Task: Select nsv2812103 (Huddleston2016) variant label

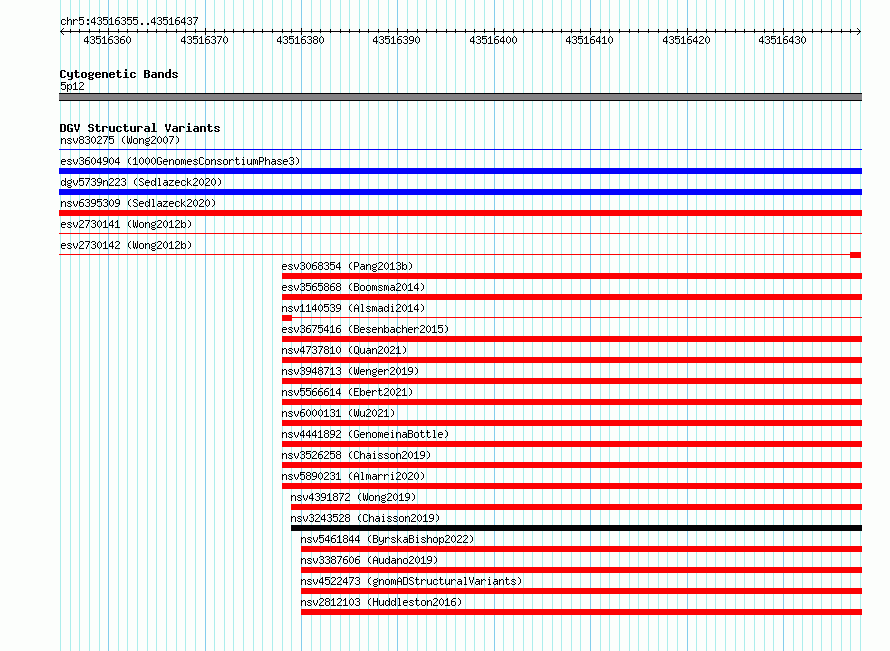Action: pyautogui.click(x=381, y=602)
